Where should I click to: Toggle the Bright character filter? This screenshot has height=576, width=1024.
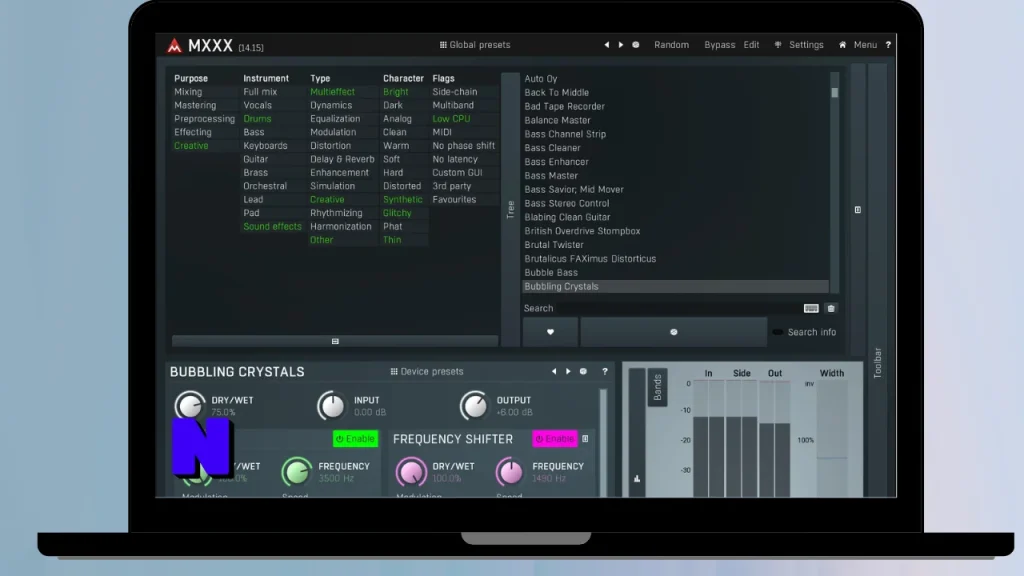[x=396, y=92]
